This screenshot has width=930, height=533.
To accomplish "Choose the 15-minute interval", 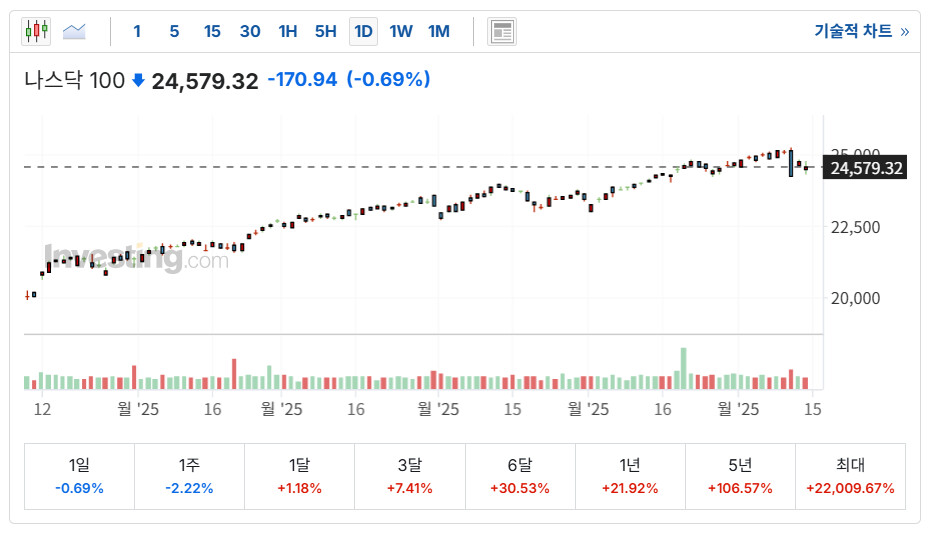I will click(212, 31).
